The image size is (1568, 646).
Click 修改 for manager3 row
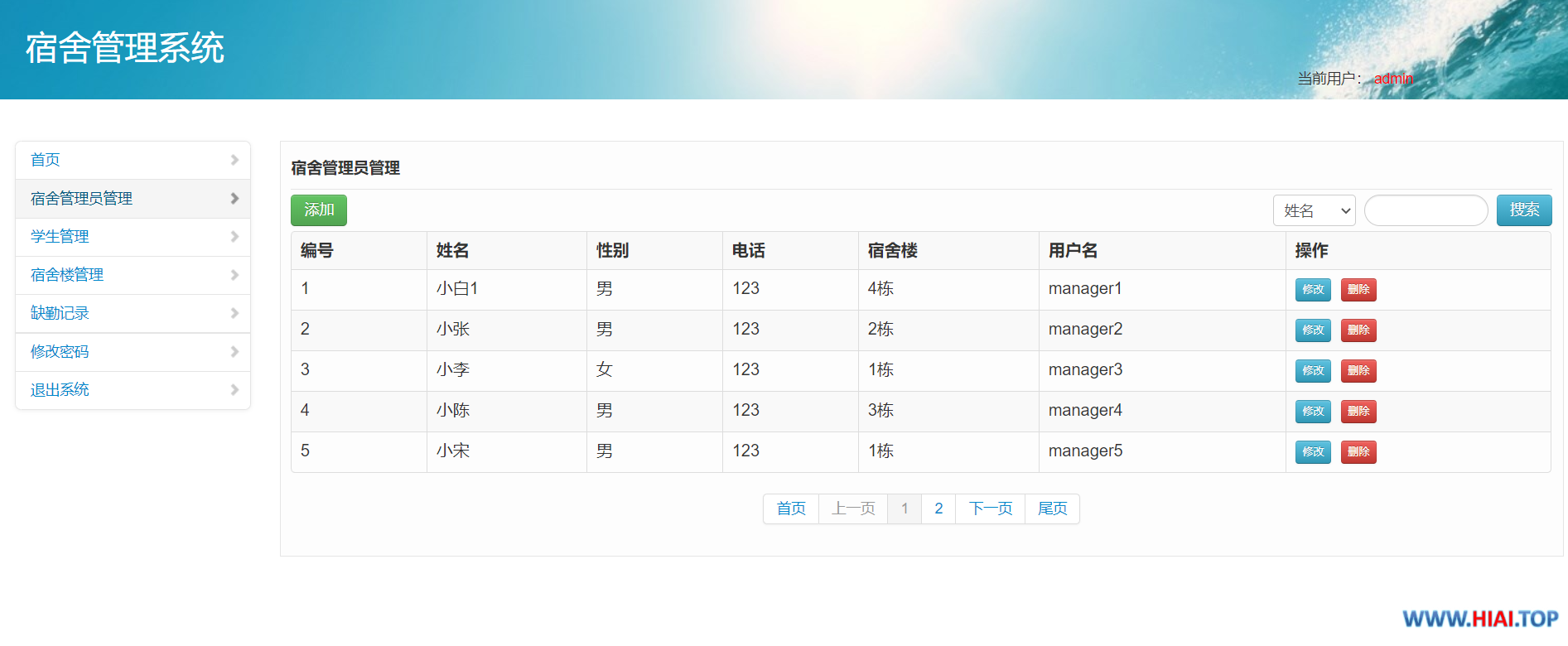pos(1313,371)
